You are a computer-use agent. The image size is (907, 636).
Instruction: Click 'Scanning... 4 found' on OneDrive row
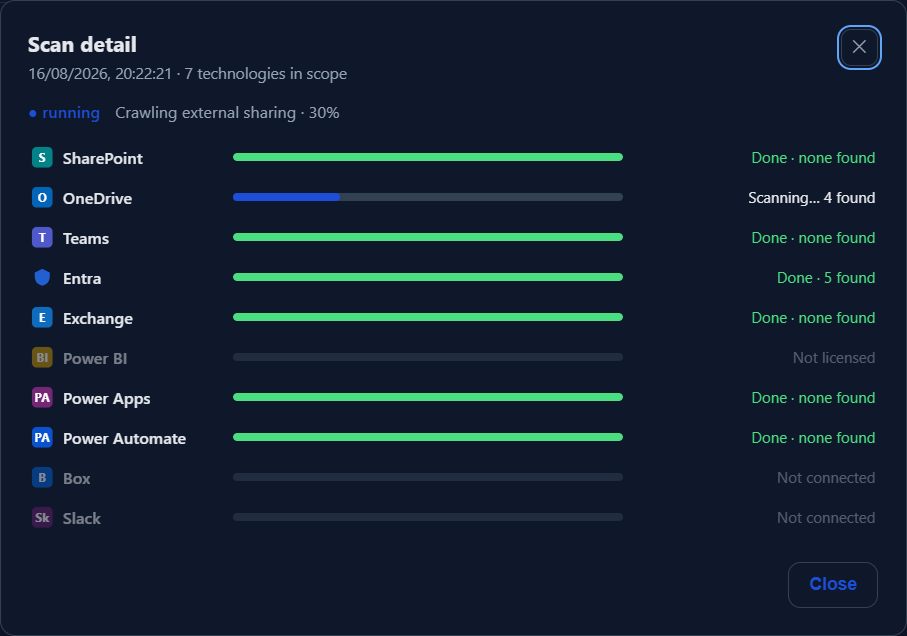coord(812,198)
